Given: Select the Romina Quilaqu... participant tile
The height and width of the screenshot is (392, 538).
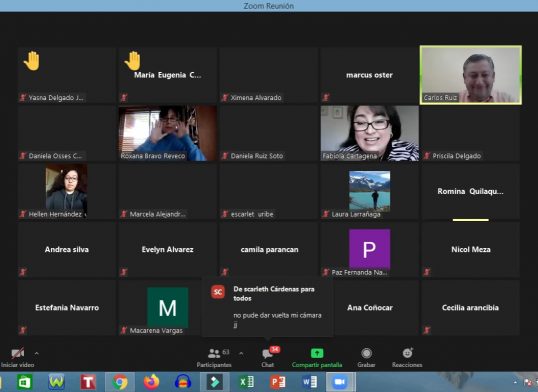Looking at the screenshot, I should (470, 191).
